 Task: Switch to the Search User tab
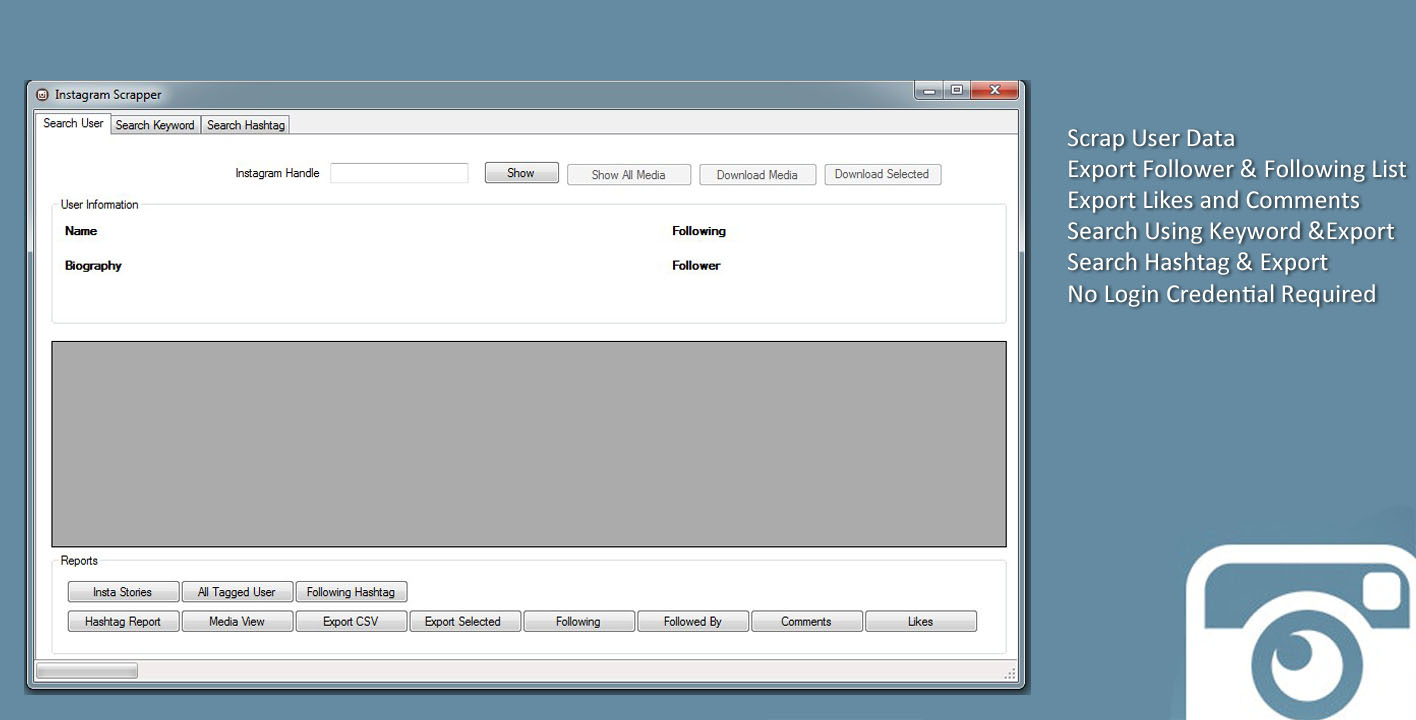pyautogui.click(x=73, y=123)
